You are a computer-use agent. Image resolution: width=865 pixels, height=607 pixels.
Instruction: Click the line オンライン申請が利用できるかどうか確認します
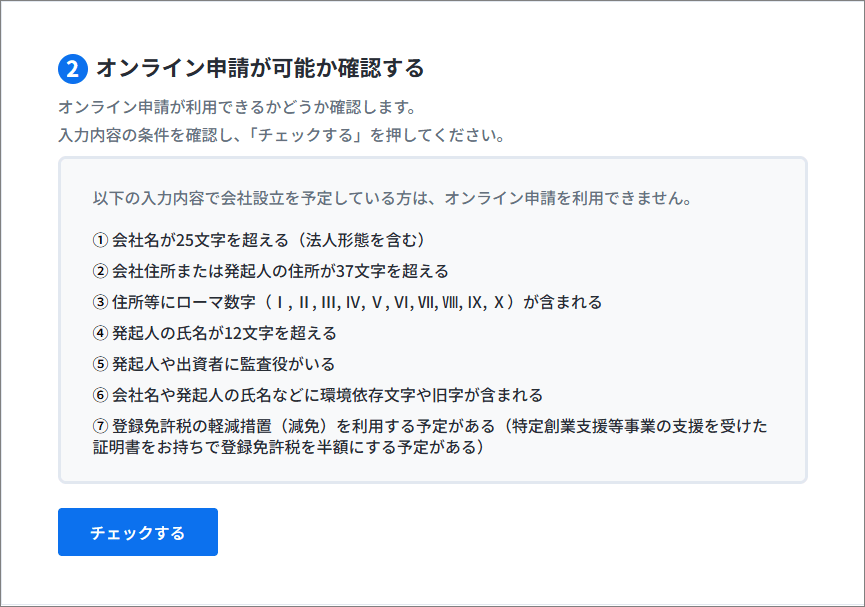pos(237,107)
